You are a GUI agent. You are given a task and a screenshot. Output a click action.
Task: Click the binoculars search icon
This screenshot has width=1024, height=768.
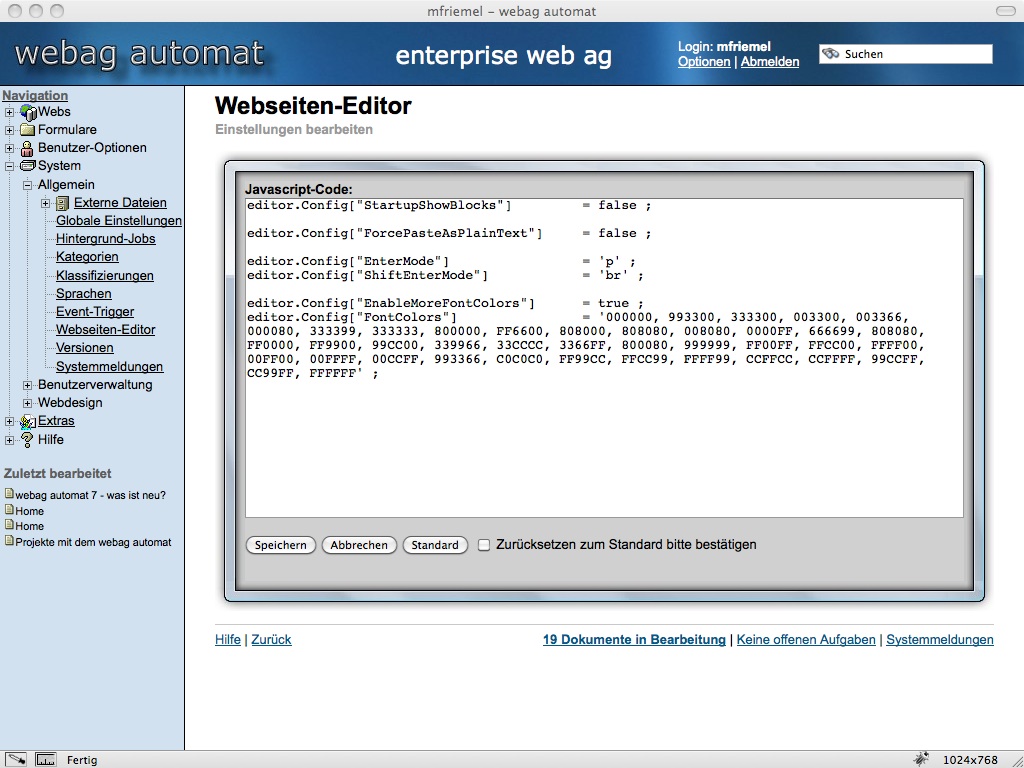831,54
